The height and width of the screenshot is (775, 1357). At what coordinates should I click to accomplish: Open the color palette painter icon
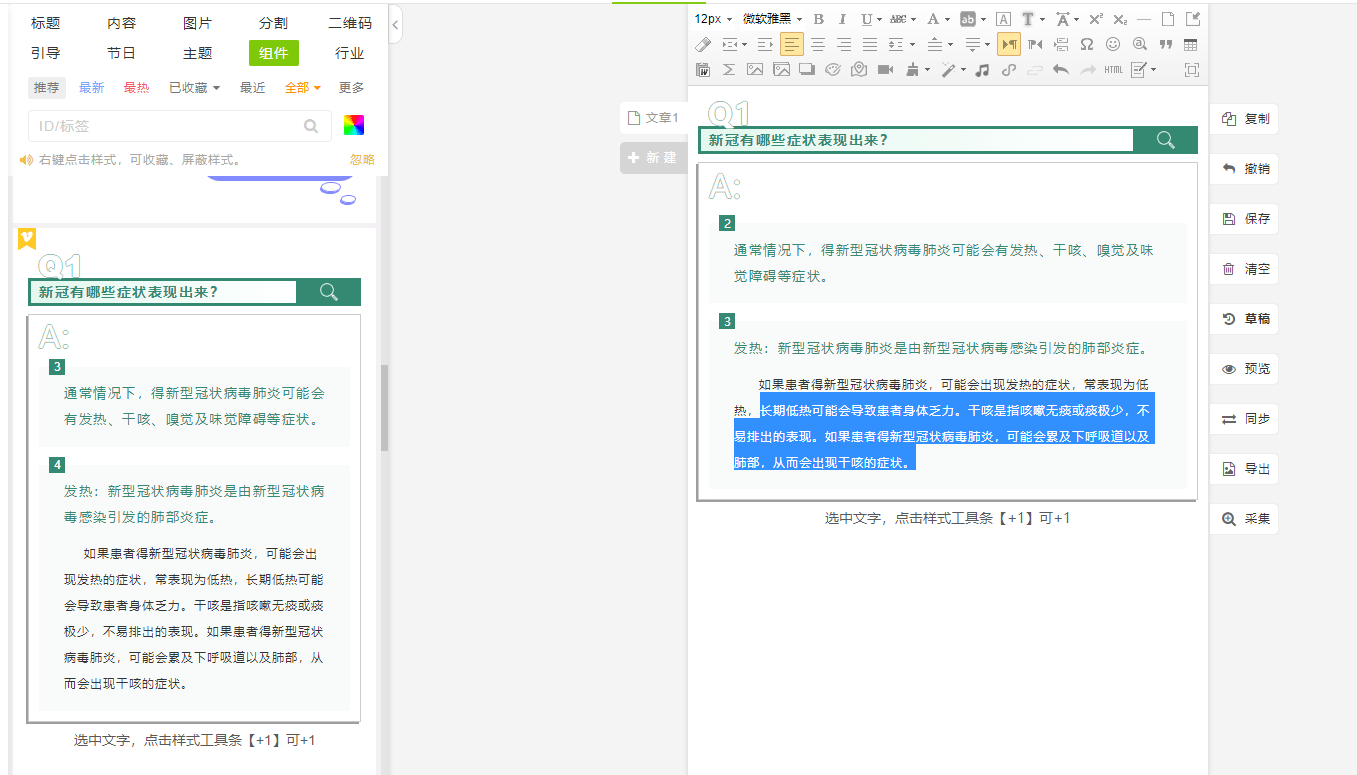click(x=833, y=69)
